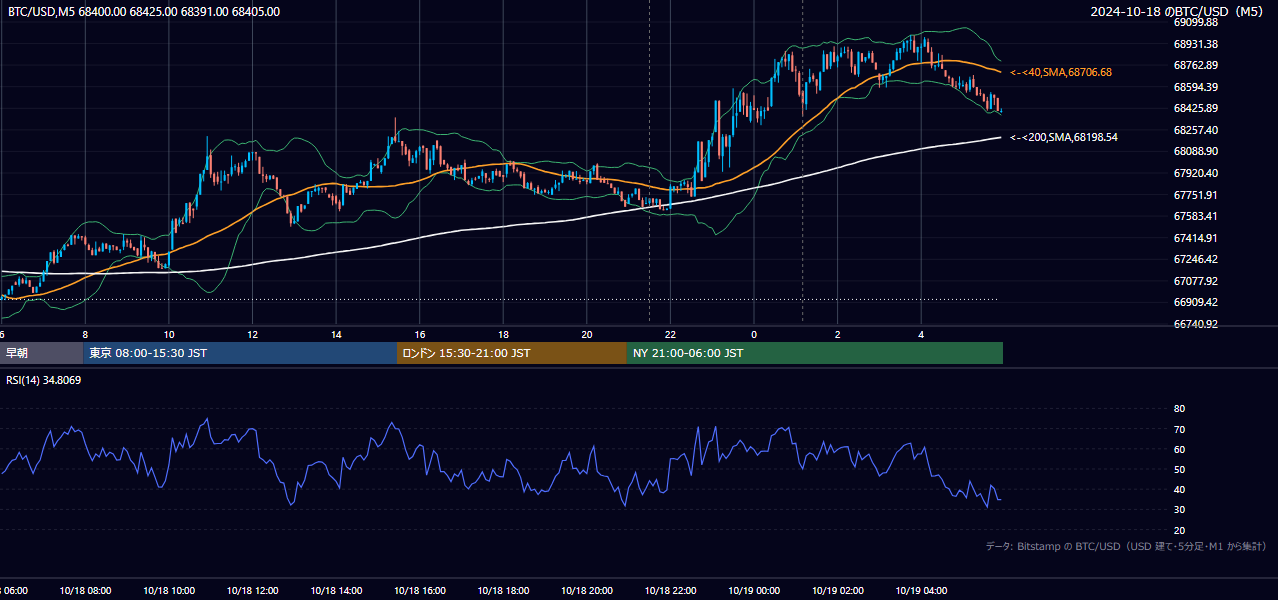
Task: Click hour label 8 under price chart
Action: click(x=85, y=334)
